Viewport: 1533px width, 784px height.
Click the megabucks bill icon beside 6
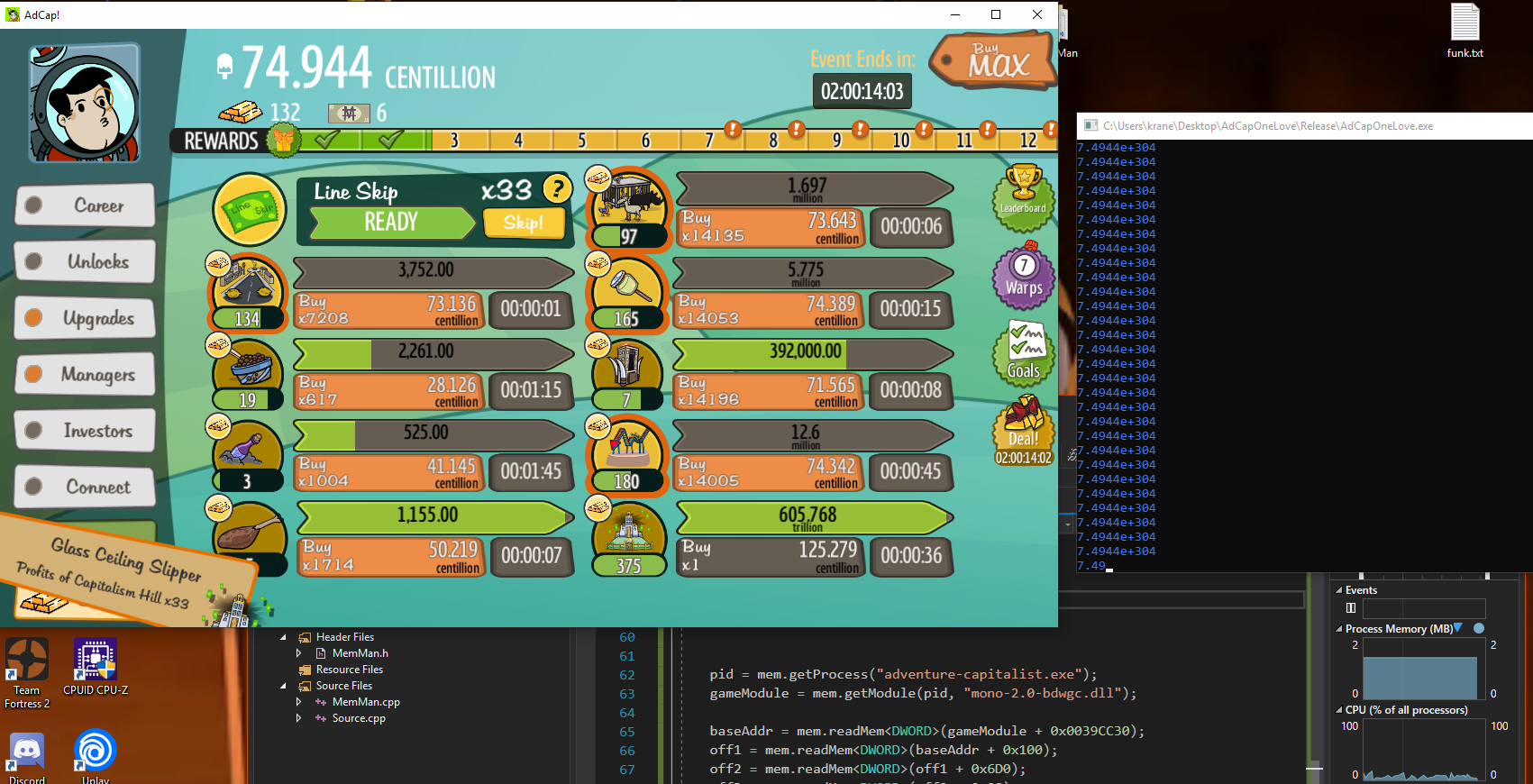(x=349, y=114)
